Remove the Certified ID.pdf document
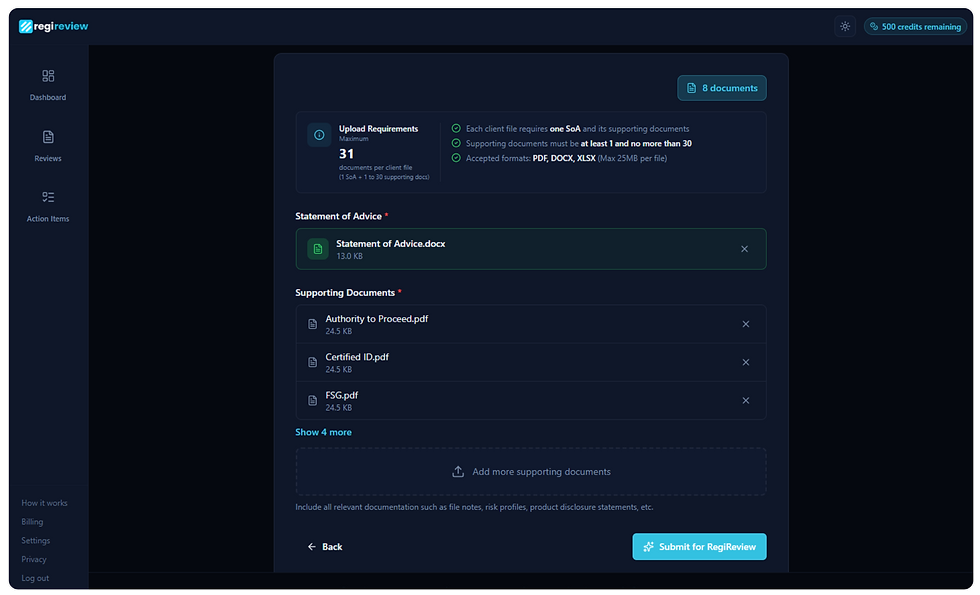The image size is (980, 595). 746,362
